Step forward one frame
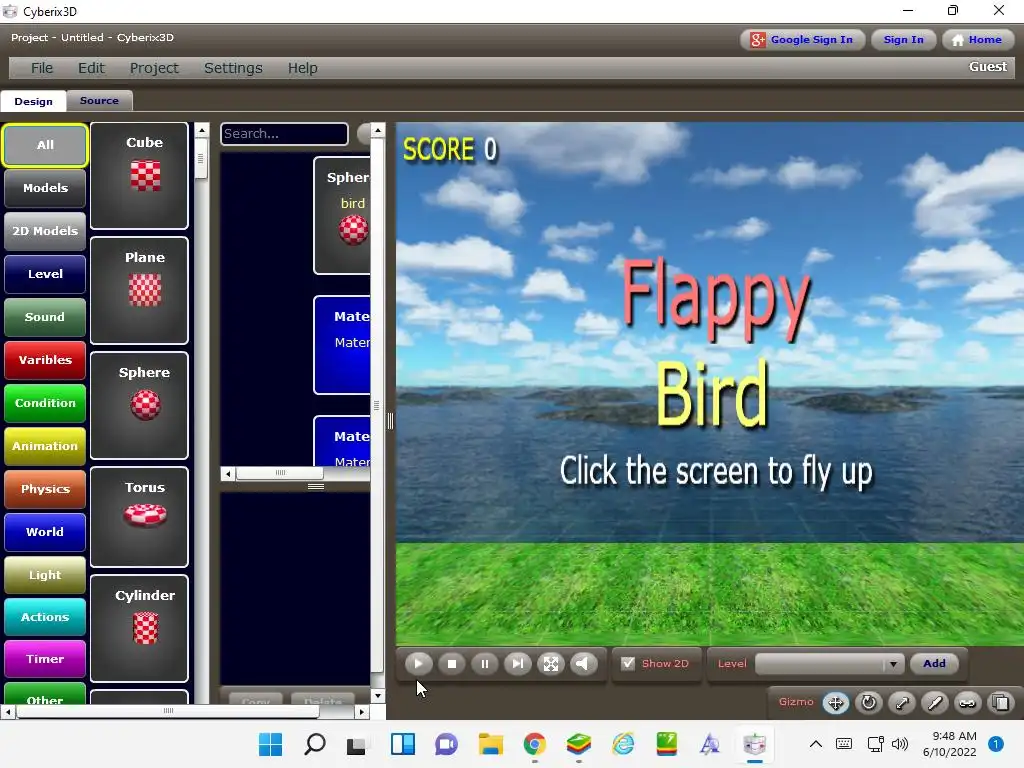 [518, 664]
